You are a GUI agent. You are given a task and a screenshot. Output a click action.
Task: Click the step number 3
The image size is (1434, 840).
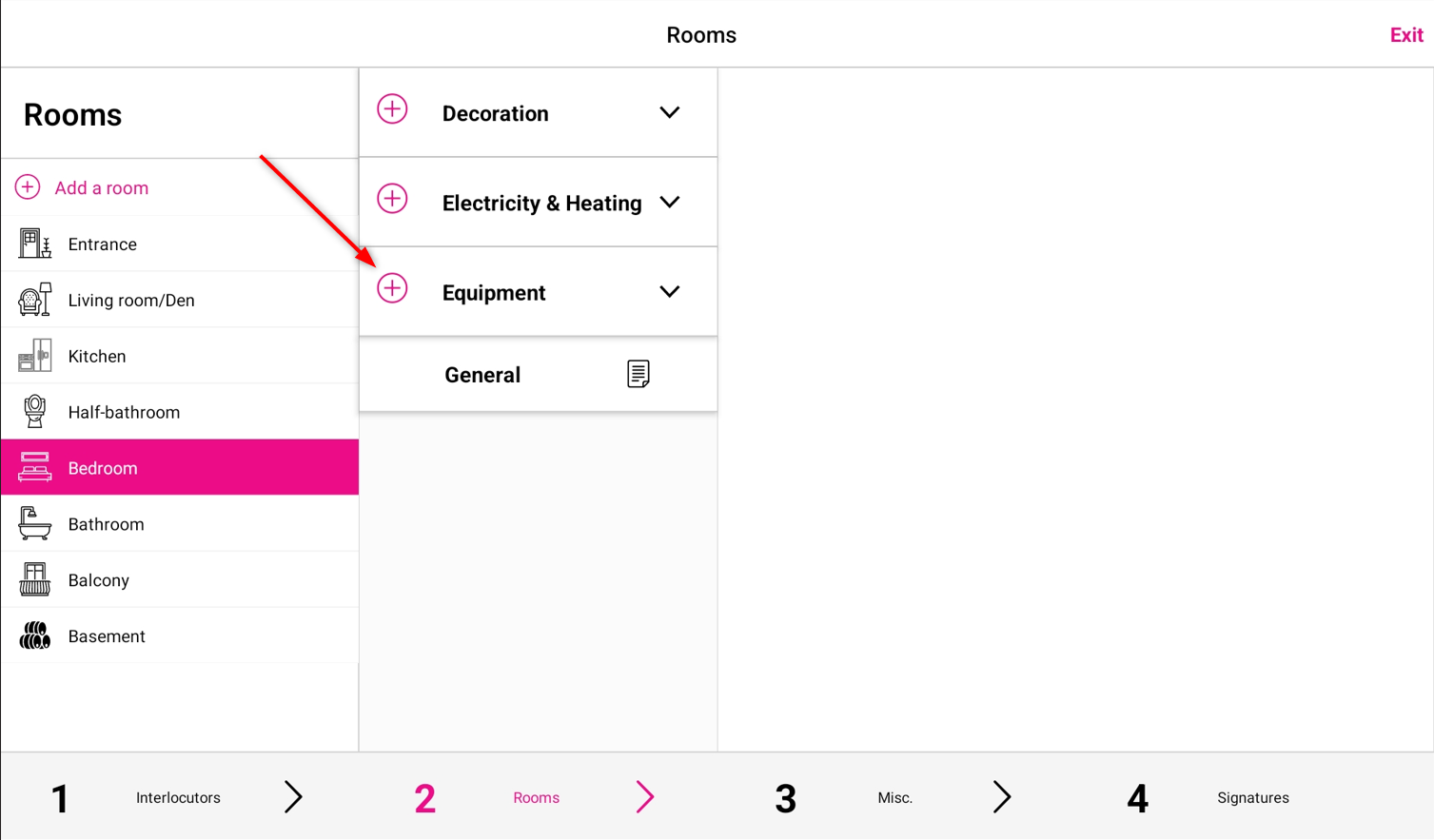pyautogui.click(x=785, y=798)
